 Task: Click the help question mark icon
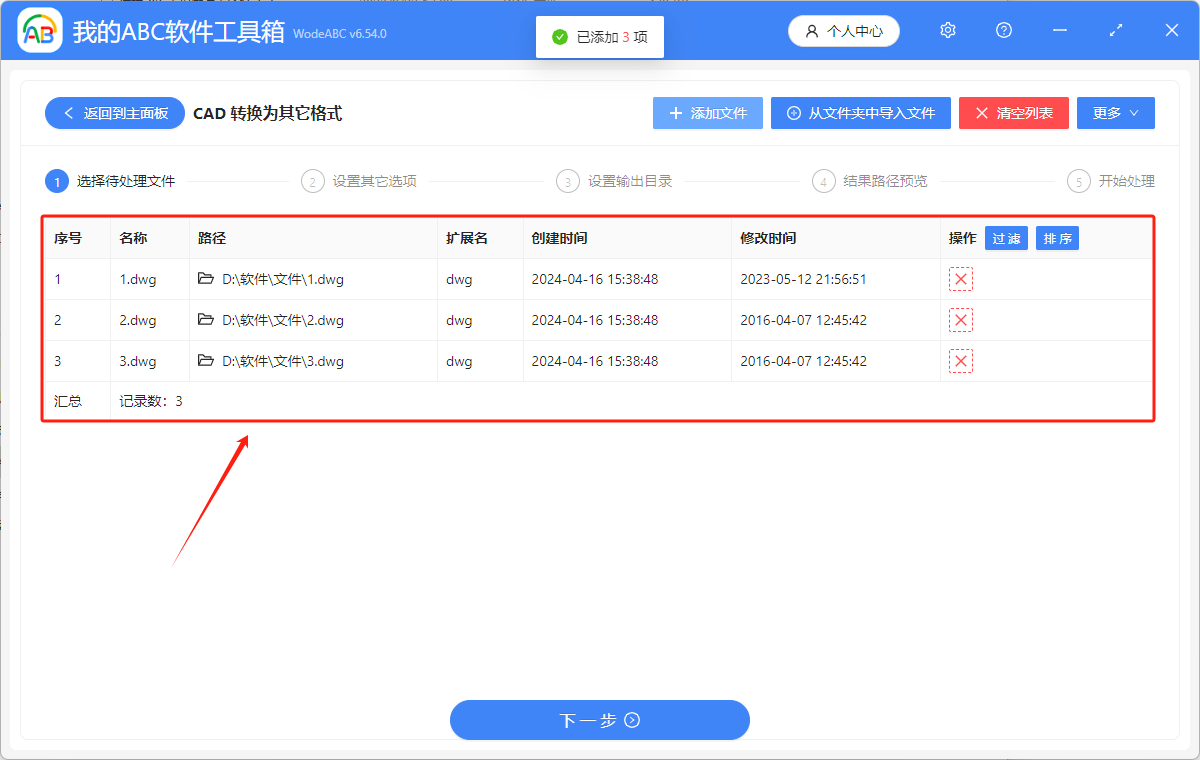pos(1003,30)
